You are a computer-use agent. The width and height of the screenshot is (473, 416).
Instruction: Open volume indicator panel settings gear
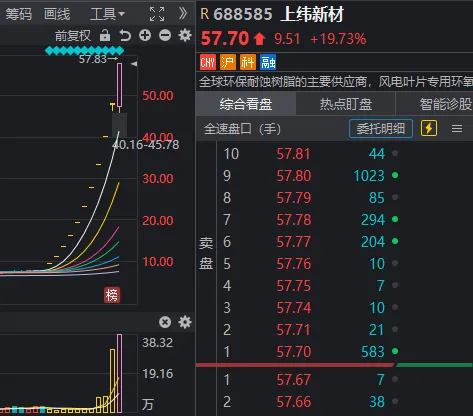[185, 322]
